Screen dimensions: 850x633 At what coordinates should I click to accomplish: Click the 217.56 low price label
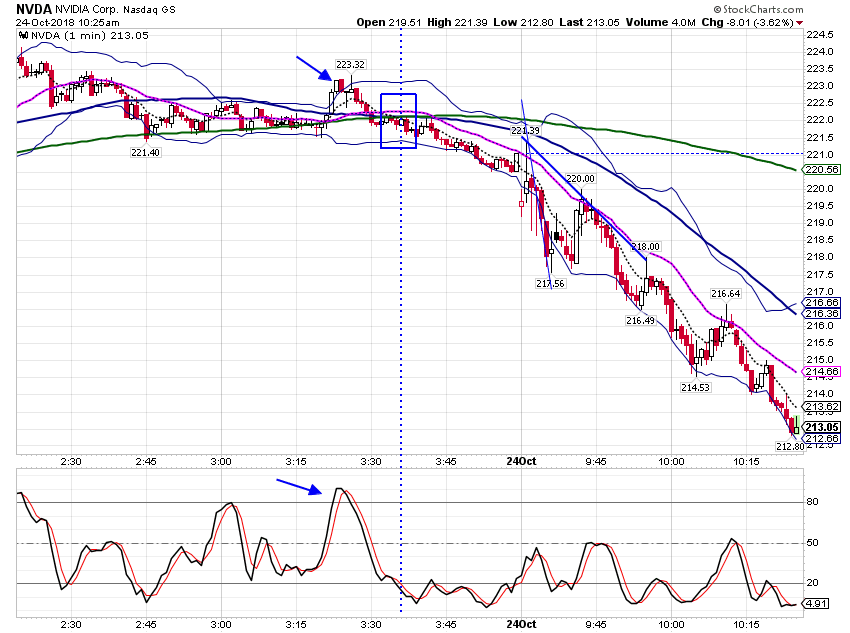tap(550, 283)
